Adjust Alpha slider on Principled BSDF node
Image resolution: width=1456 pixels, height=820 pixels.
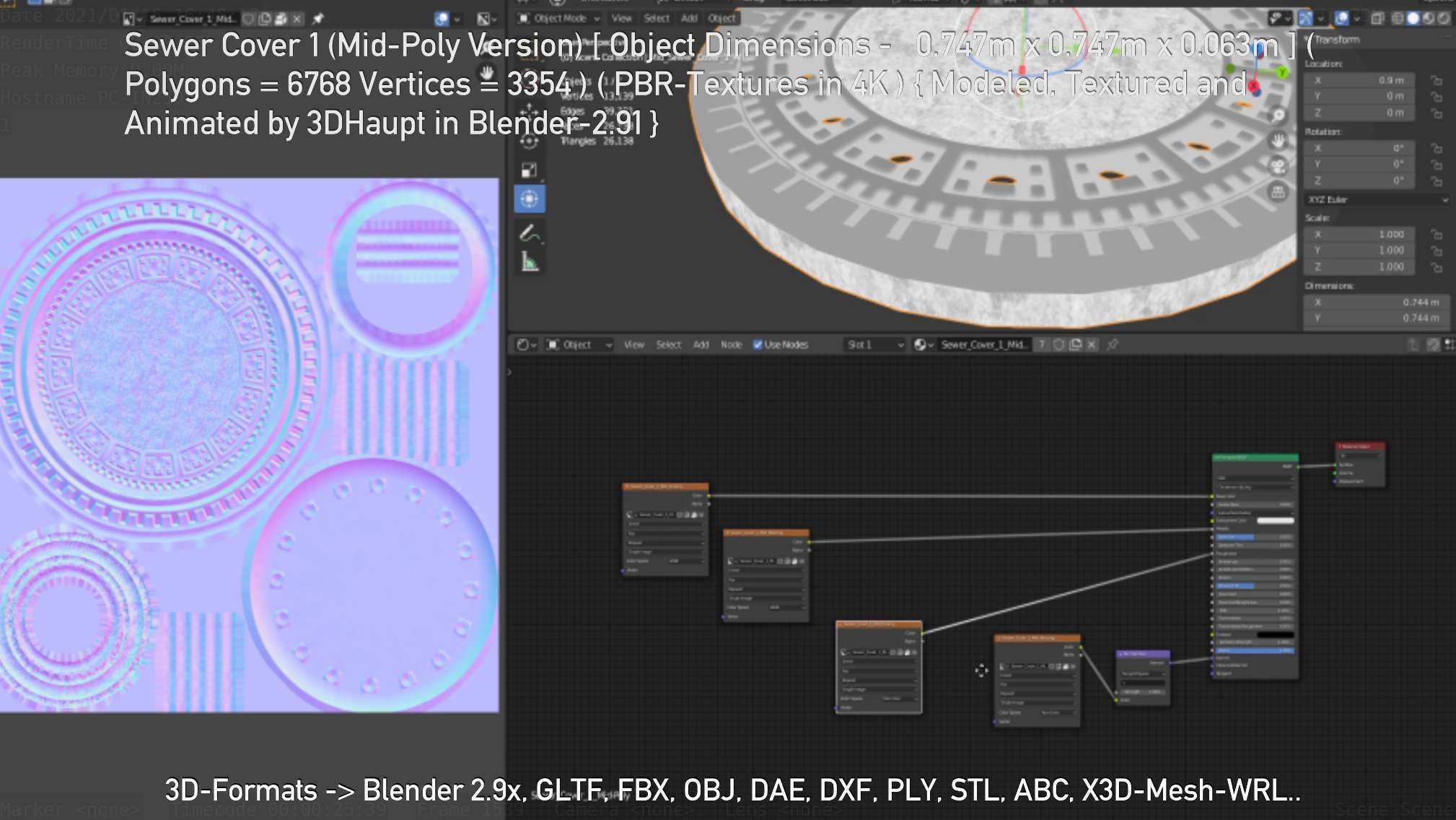1255,650
